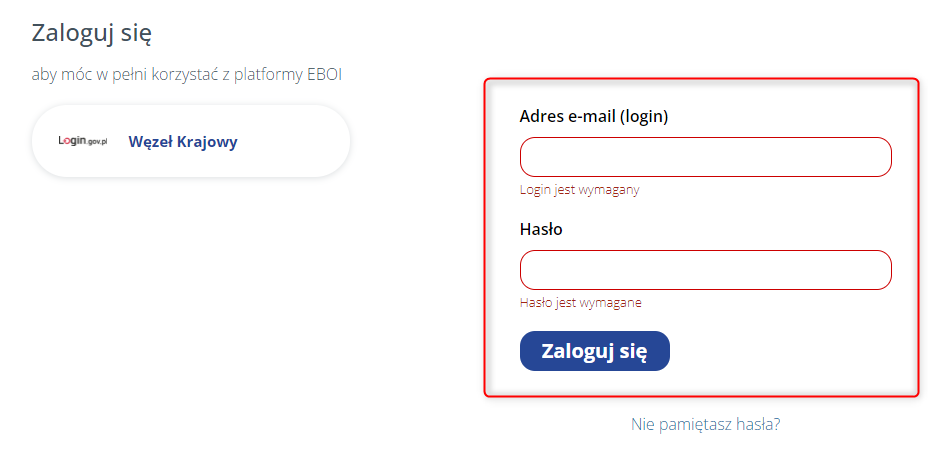Click the Login jest wymagany error message

coord(579,190)
